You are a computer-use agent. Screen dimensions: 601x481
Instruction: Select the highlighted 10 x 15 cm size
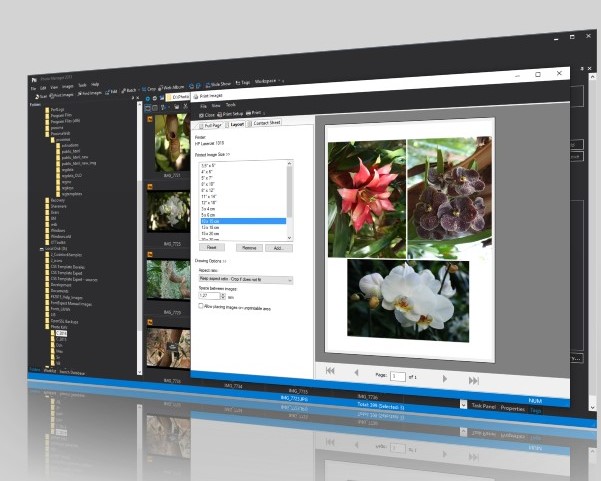coord(243,221)
